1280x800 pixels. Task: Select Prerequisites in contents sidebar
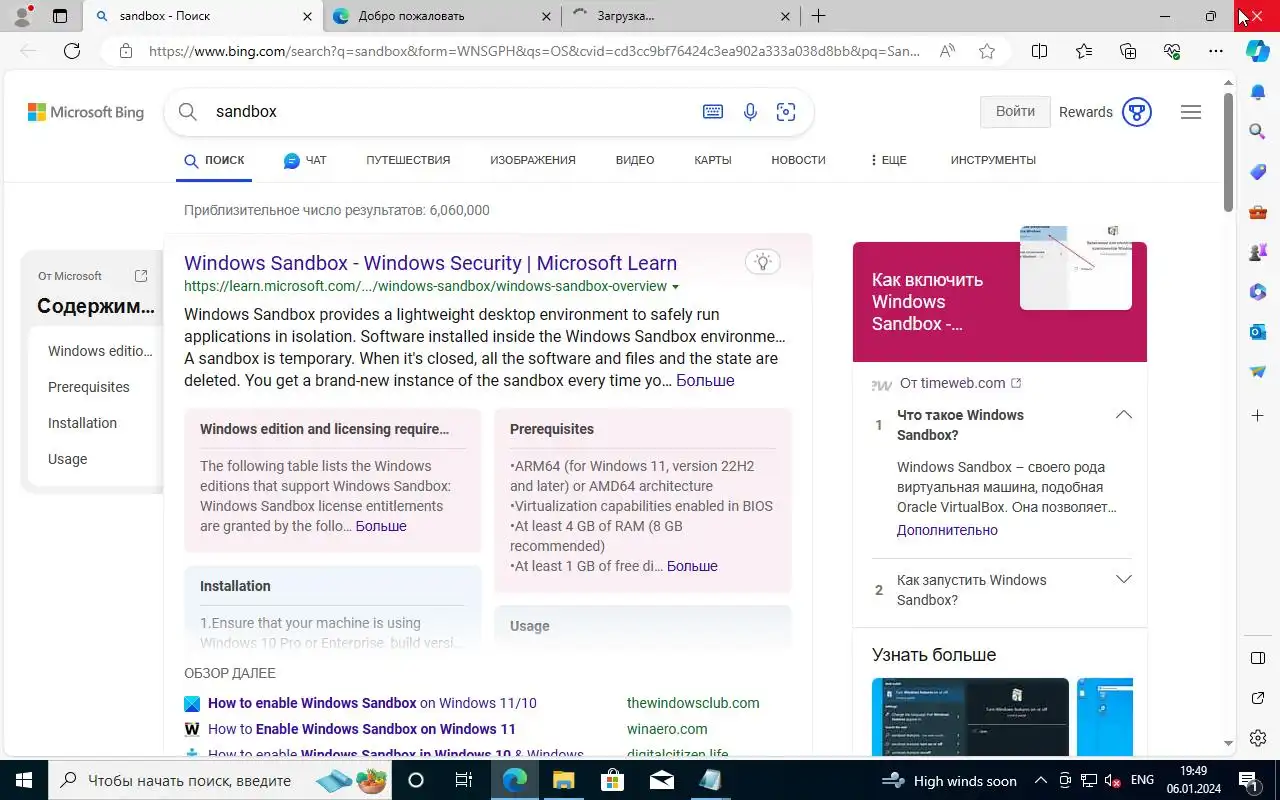pyautogui.click(x=89, y=387)
